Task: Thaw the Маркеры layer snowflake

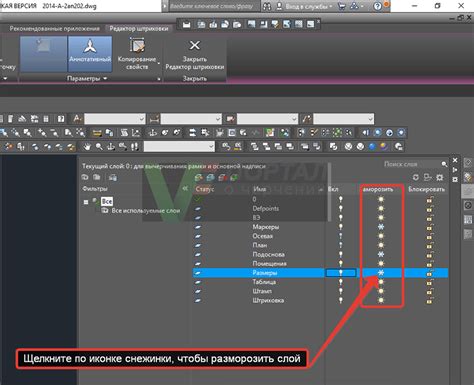Action: (381, 227)
